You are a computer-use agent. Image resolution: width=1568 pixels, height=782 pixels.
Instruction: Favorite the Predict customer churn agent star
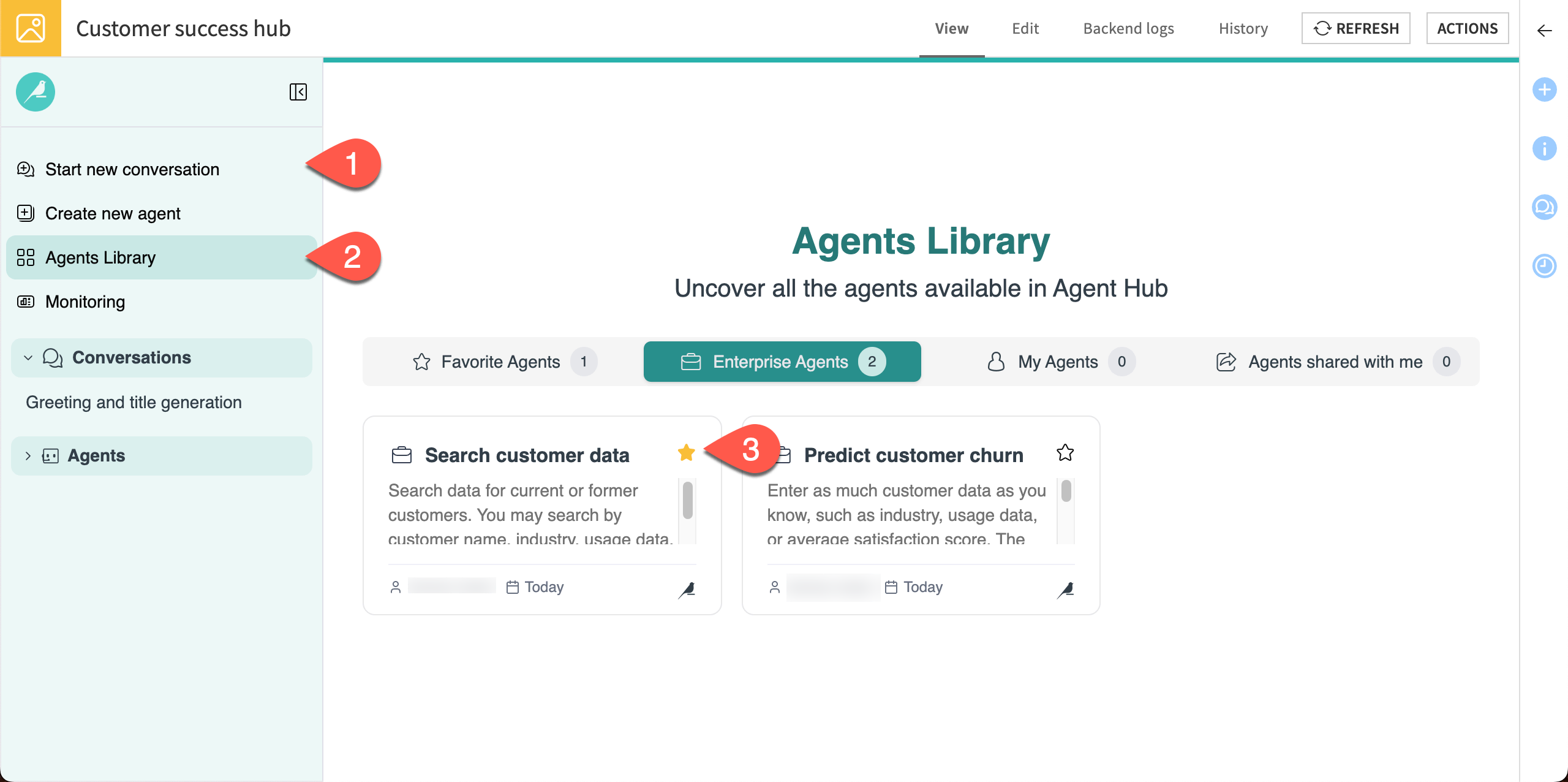click(x=1065, y=453)
